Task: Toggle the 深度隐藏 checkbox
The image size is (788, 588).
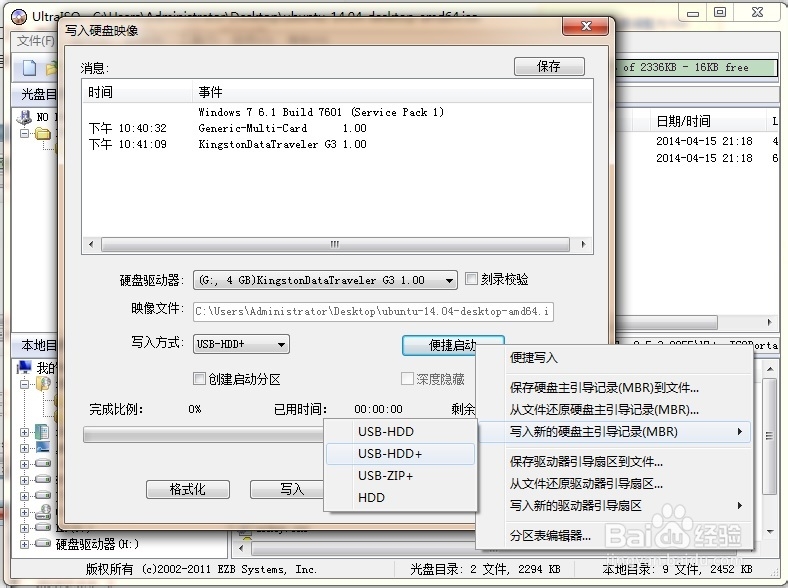Action: click(x=407, y=378)
